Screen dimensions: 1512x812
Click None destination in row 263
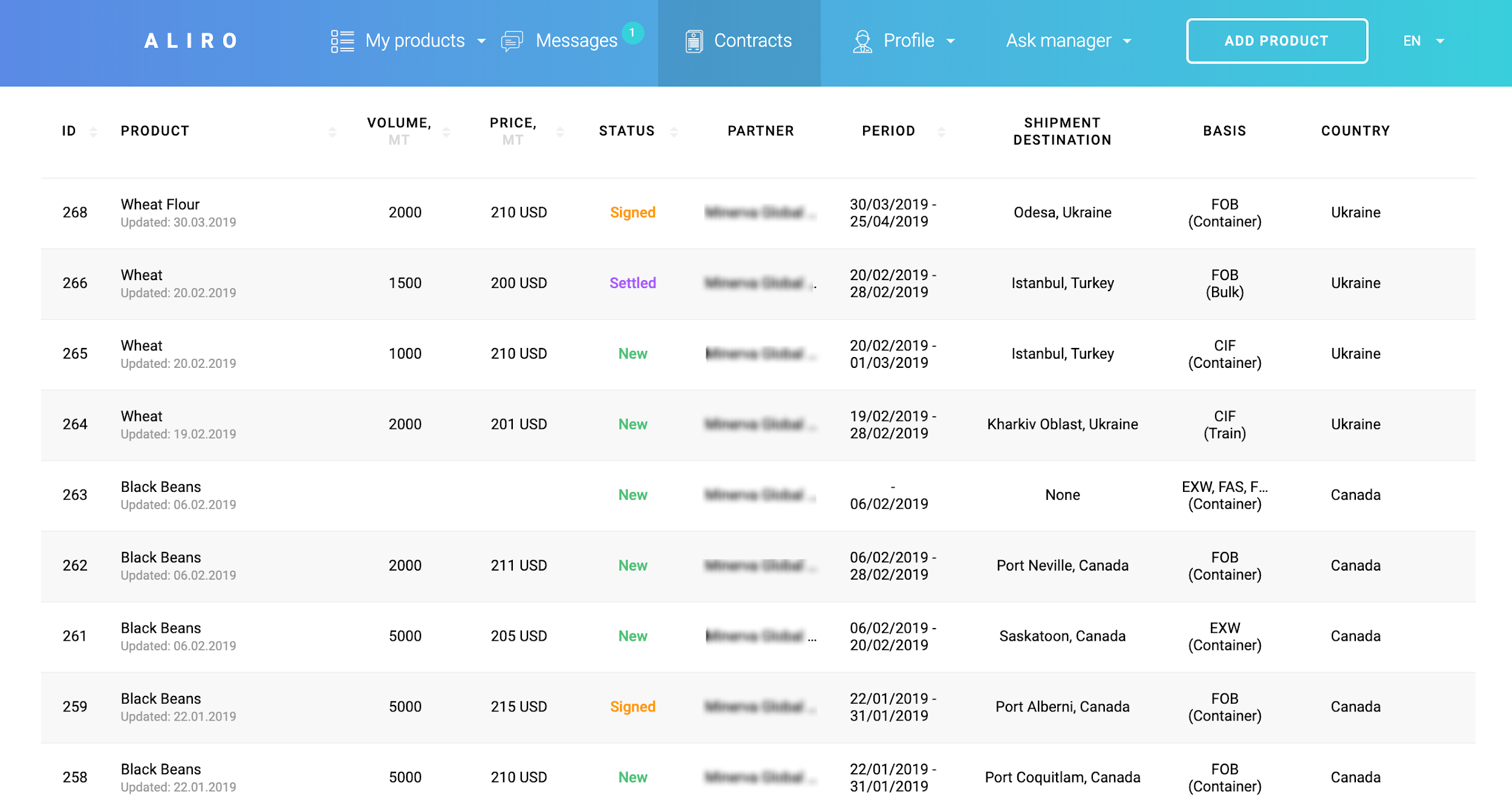[x=1062, y=495]
